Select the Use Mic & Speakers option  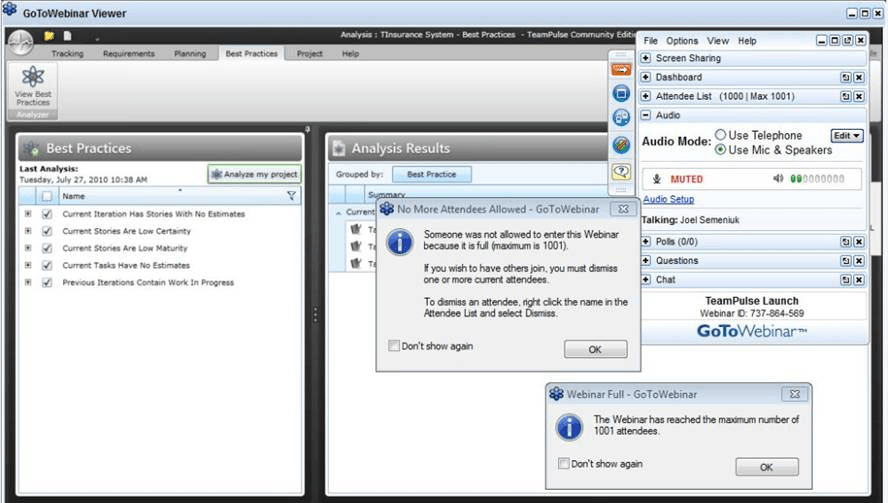tap(720, 150)
